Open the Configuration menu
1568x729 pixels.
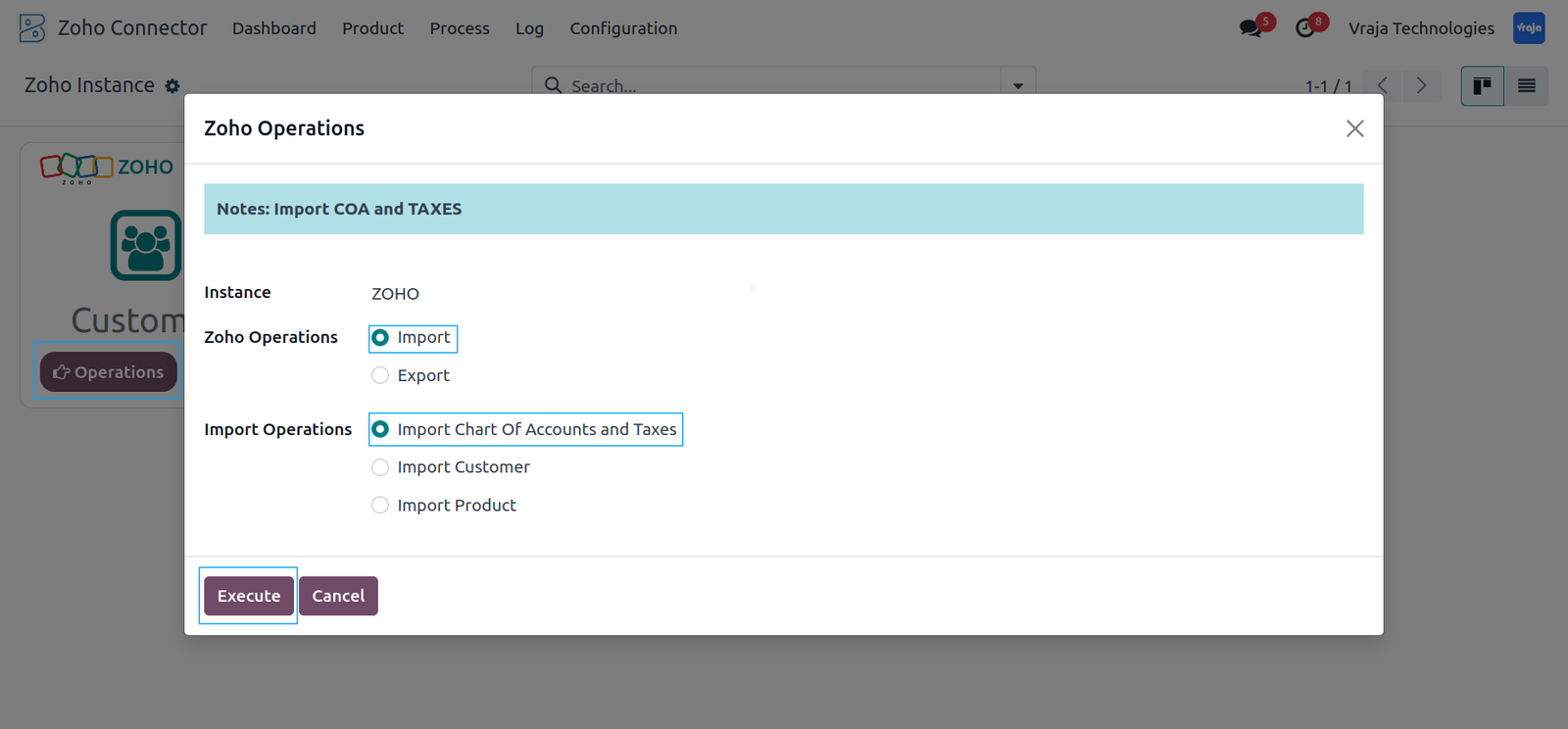pyautogui.click(x=623, y=28)
